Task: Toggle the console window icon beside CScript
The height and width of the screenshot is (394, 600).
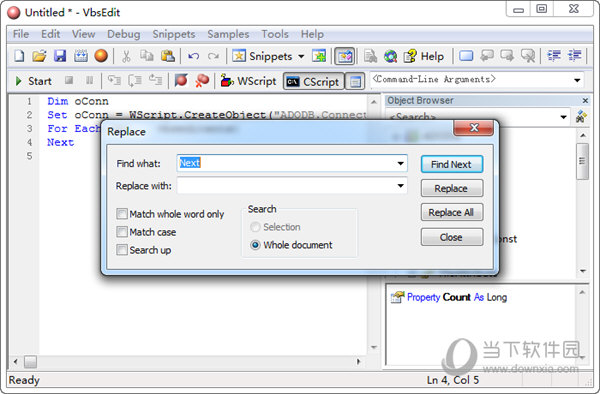Action: 355,81
